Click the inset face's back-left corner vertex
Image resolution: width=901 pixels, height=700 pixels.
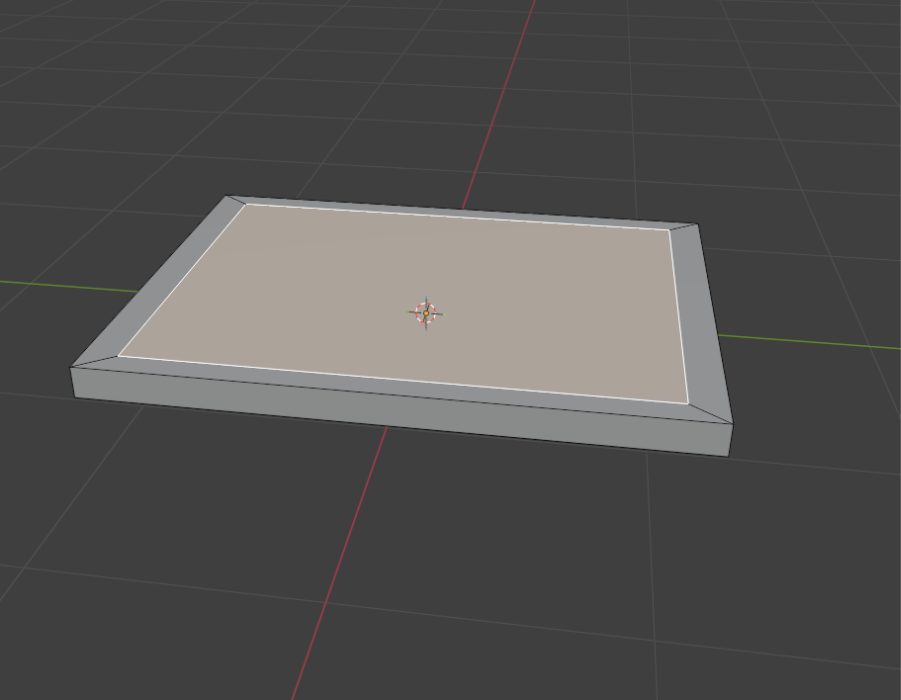(x=246, y=205)
